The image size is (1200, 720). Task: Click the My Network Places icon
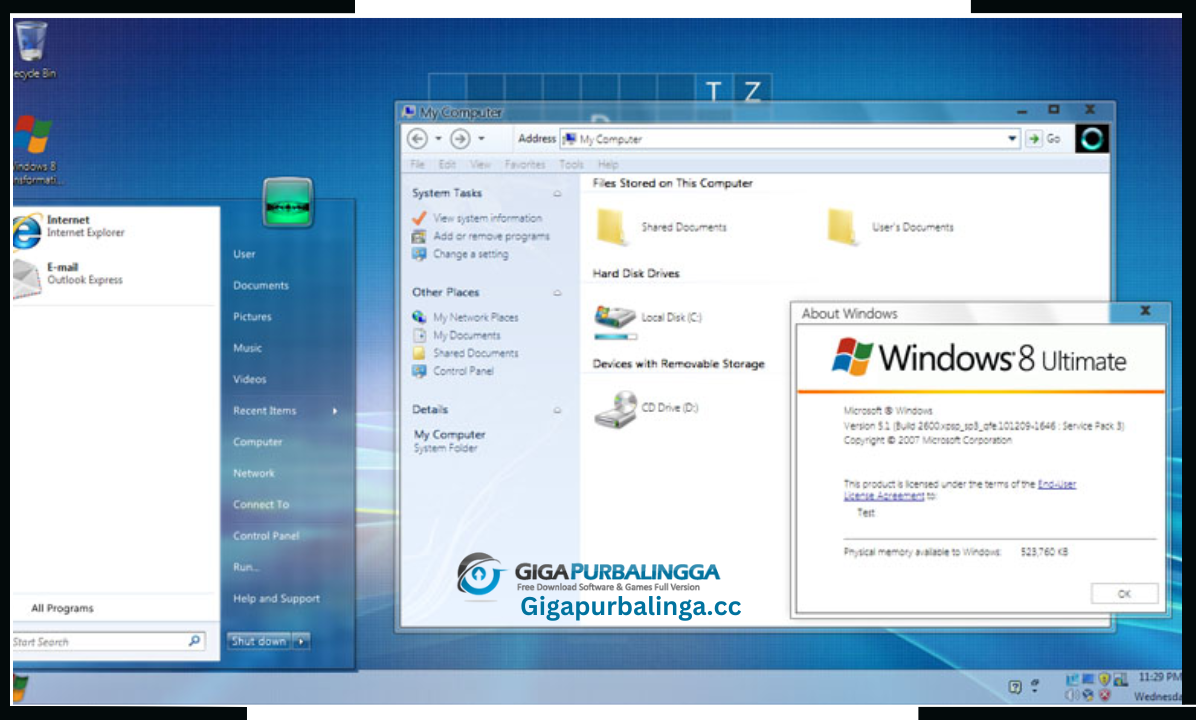[x=419, y=317]
